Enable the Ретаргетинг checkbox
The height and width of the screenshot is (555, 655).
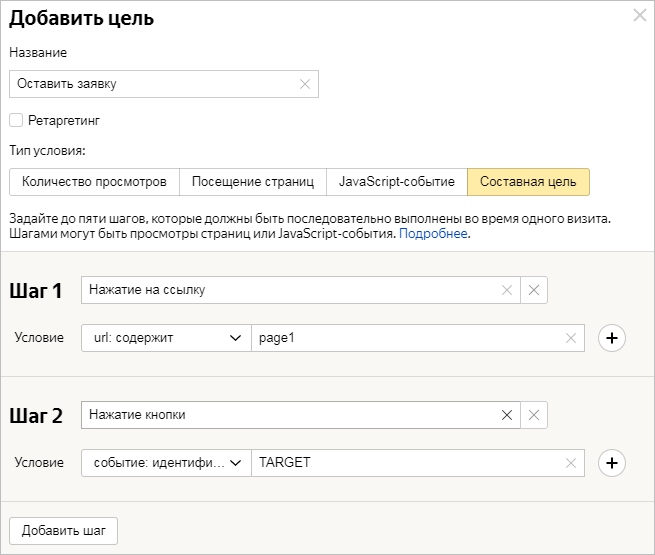[16, 120]
